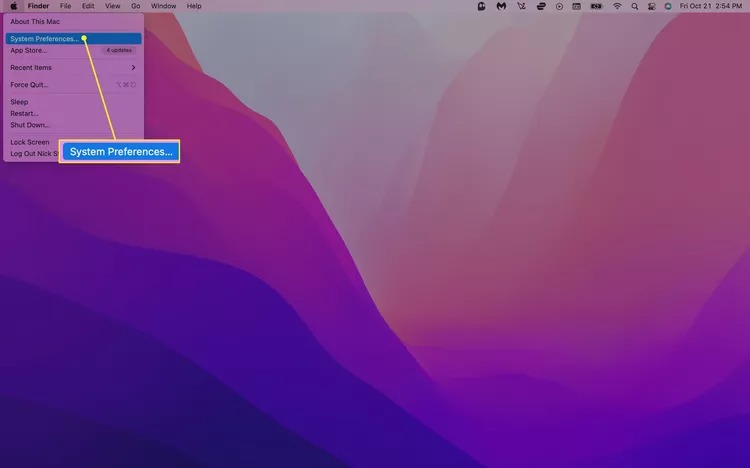750x468 pixels.
Task: Put the Mac to Sleep
Action: click(73, 102)
